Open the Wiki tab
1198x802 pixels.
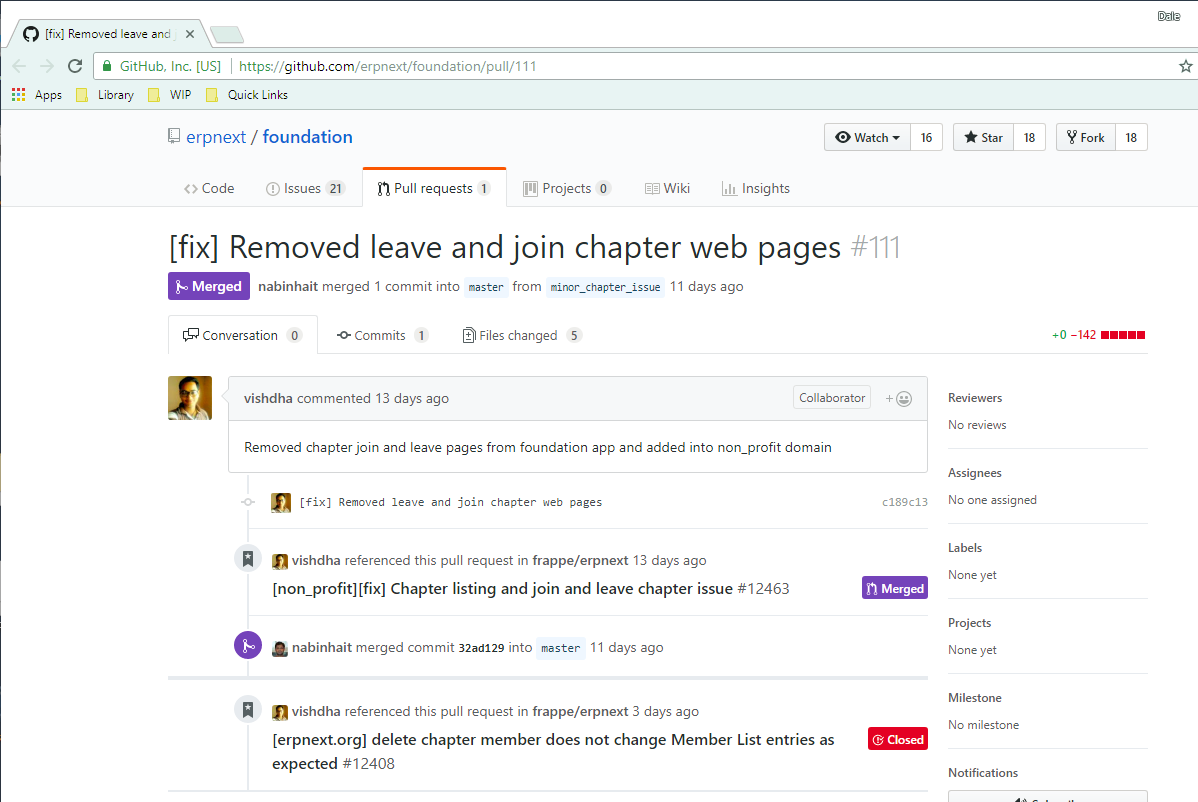pyautogui.click(x=667, y=189)
